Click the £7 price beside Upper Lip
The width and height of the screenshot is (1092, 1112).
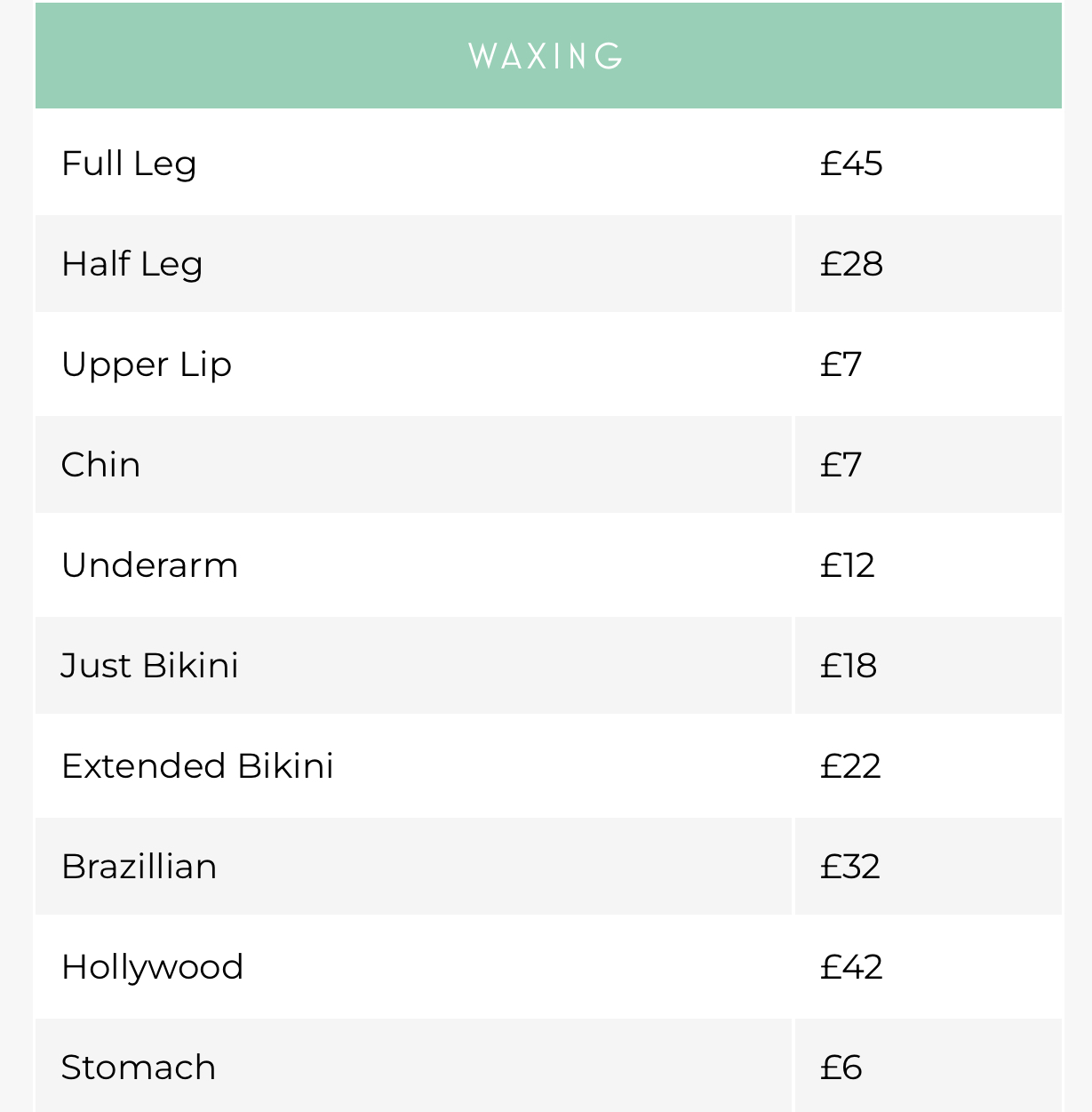point(841,364)
